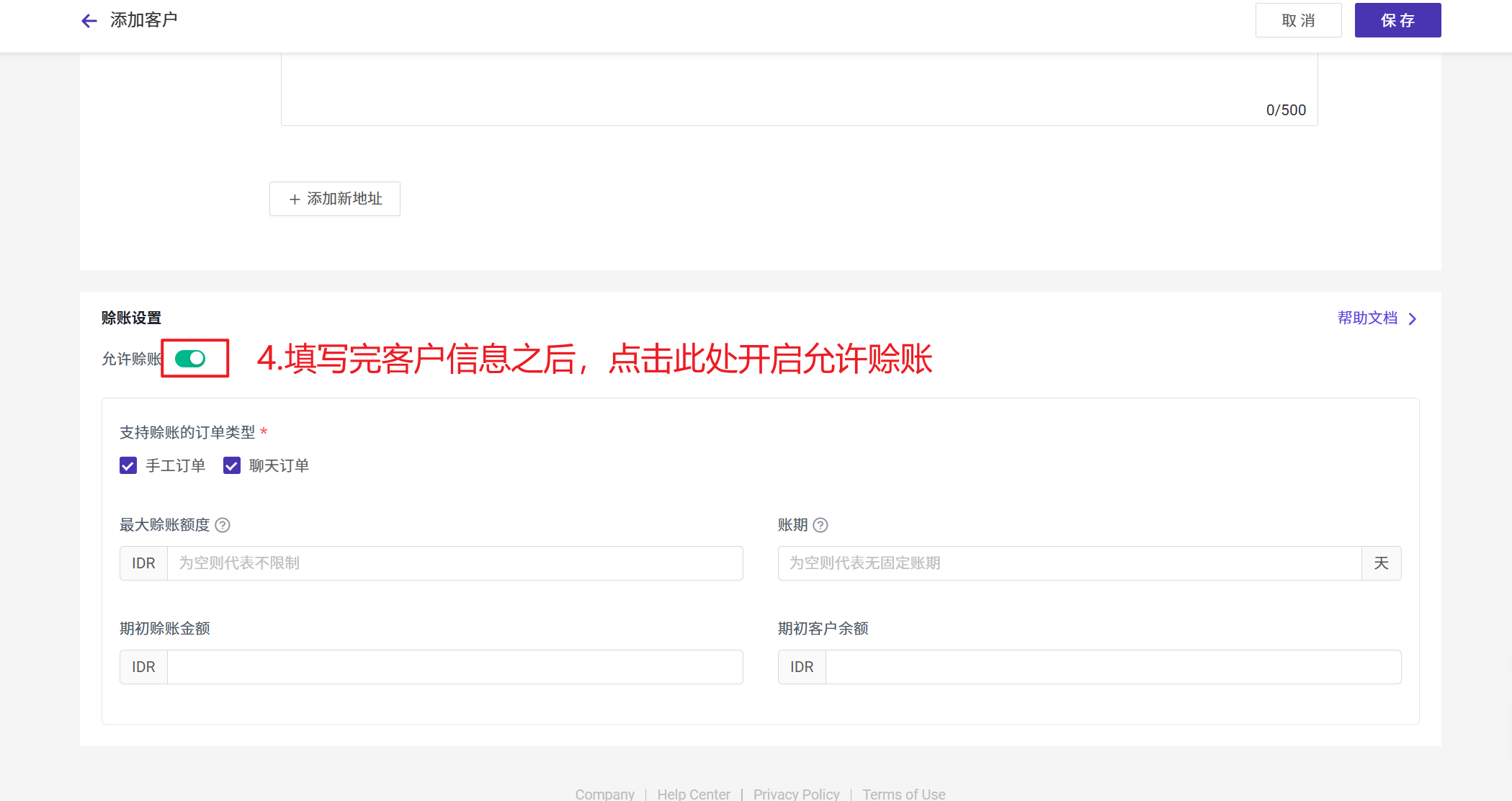1512x801 pixels.
Task: Click into the 期初客户余额 input field
Action: pos(1112,667)
